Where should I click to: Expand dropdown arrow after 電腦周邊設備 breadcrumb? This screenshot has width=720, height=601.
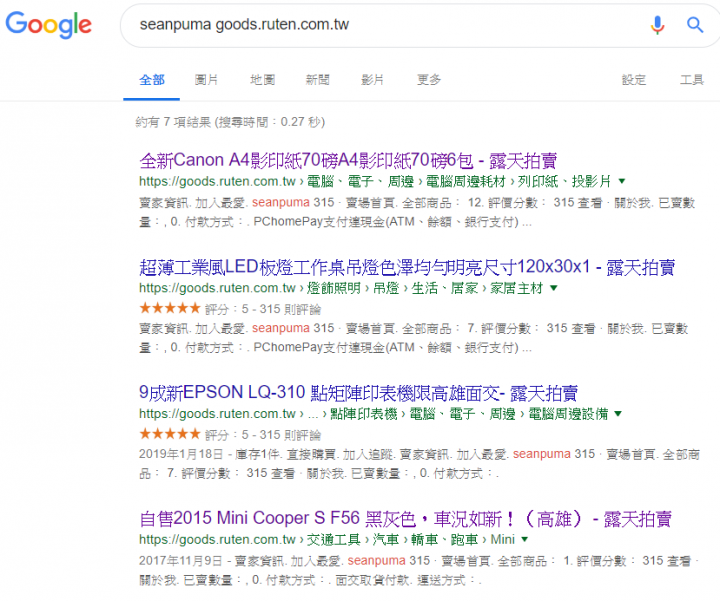(x=618, y=414)
